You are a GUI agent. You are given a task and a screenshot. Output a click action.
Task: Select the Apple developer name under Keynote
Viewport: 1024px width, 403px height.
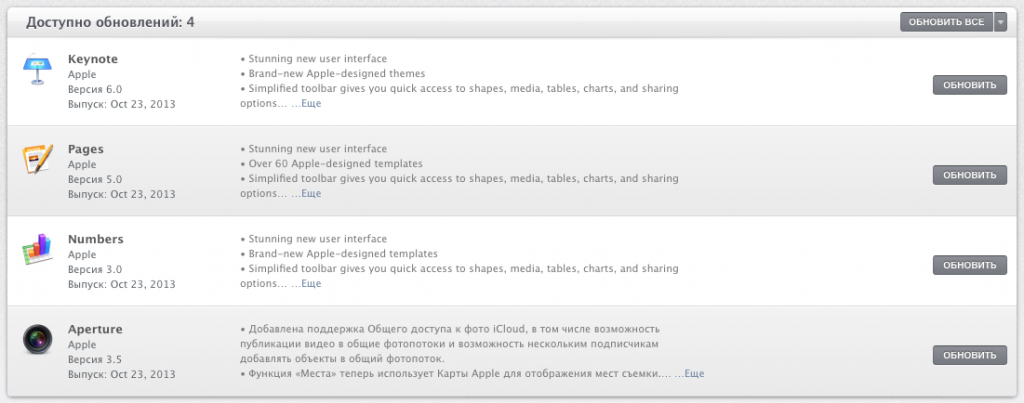pyautogui.click(x=82, y=74)
